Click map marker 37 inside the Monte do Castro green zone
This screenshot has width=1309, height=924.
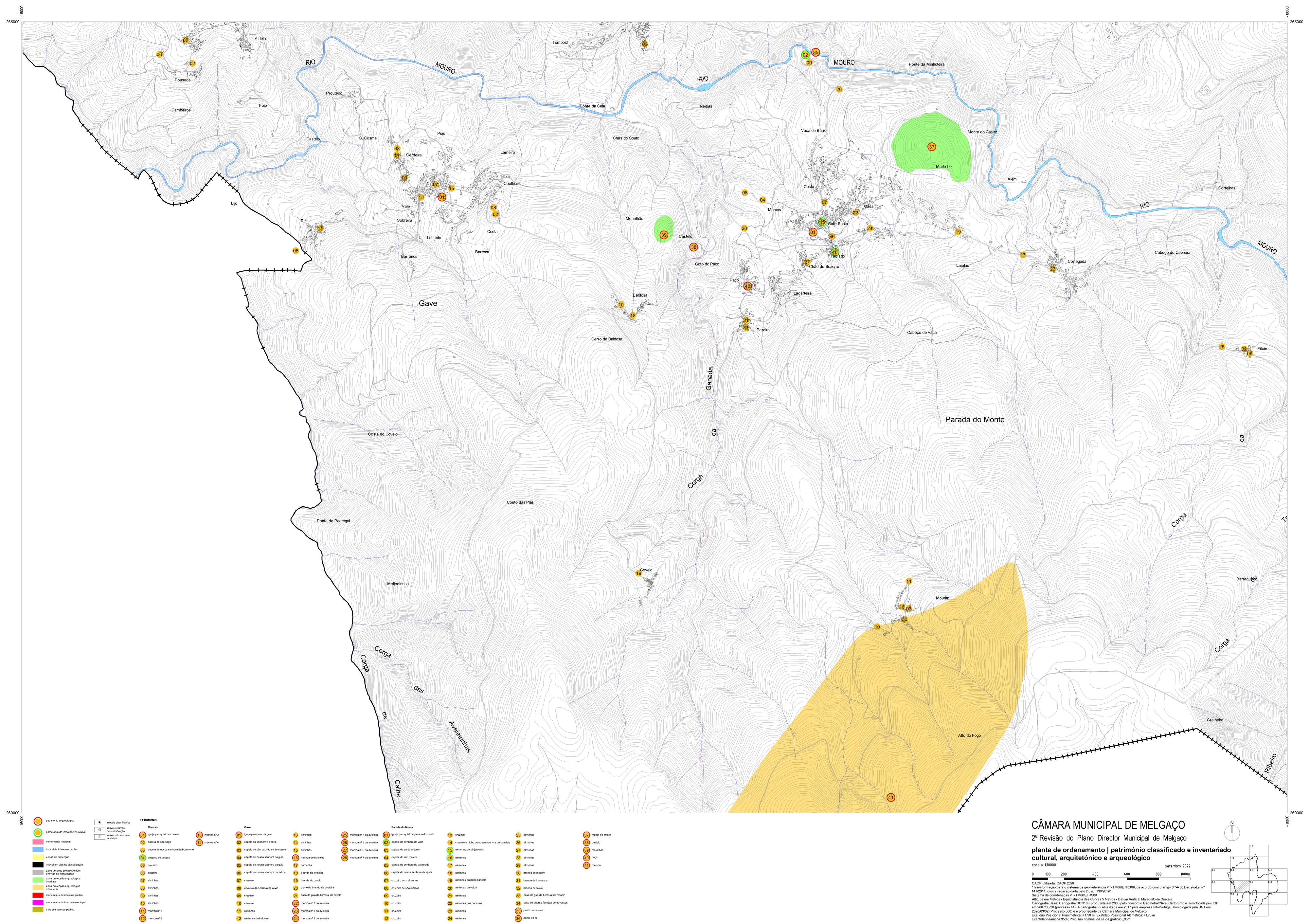[932, 147]
